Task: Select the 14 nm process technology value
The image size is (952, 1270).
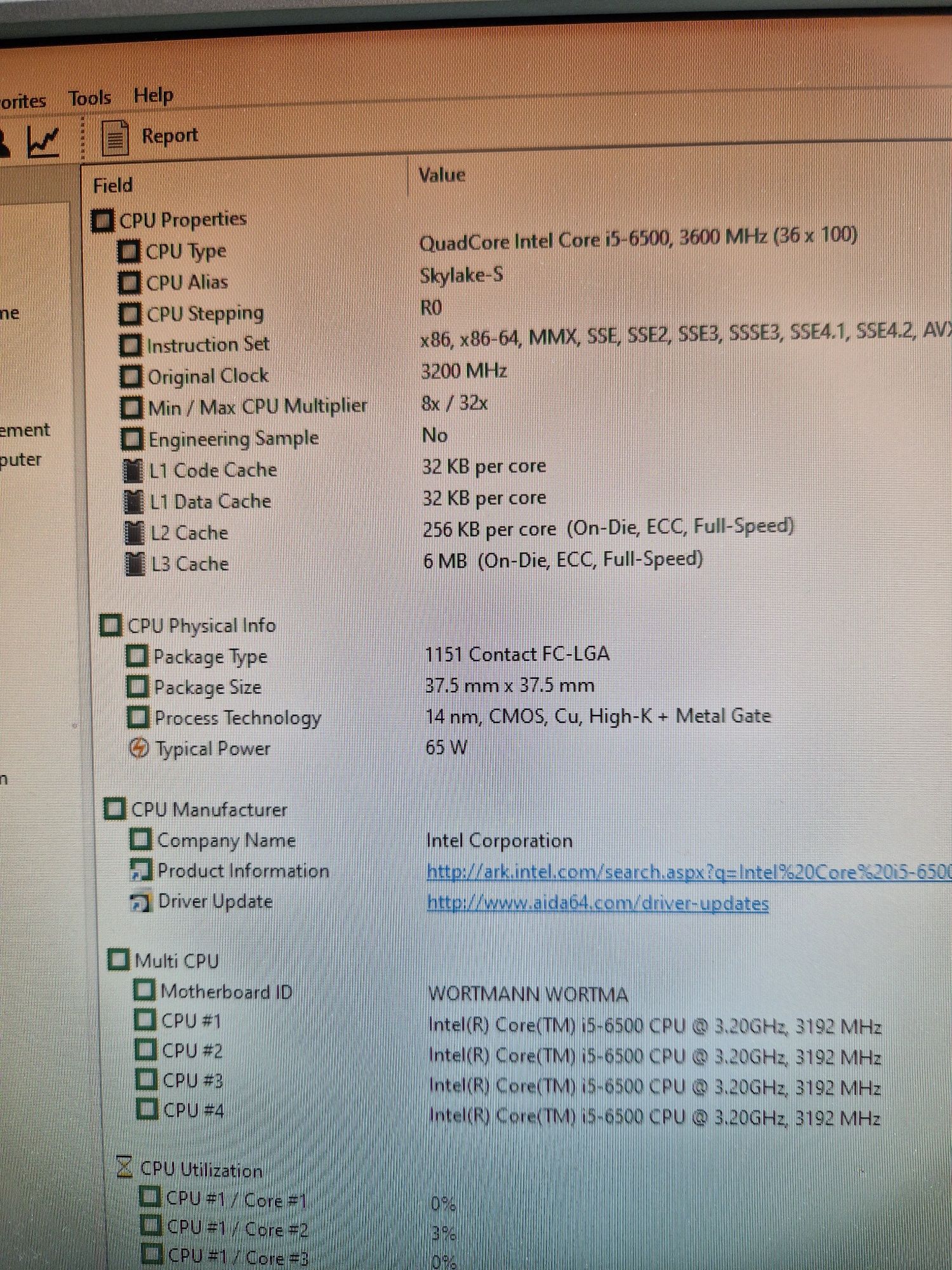Action: tap(598, 716)
